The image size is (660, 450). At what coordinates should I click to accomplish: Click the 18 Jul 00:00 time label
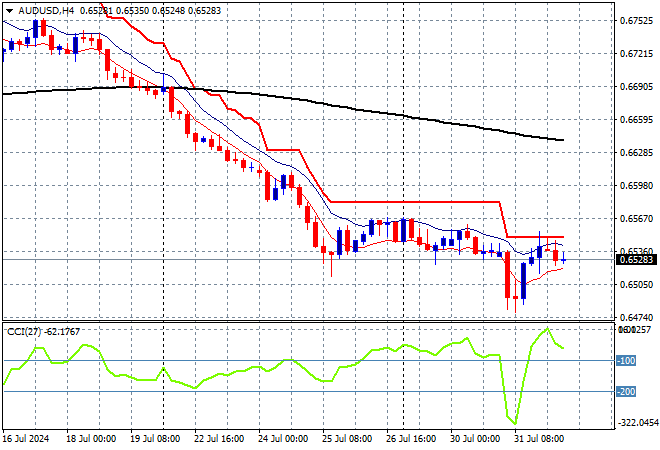[x=91, y=439]
